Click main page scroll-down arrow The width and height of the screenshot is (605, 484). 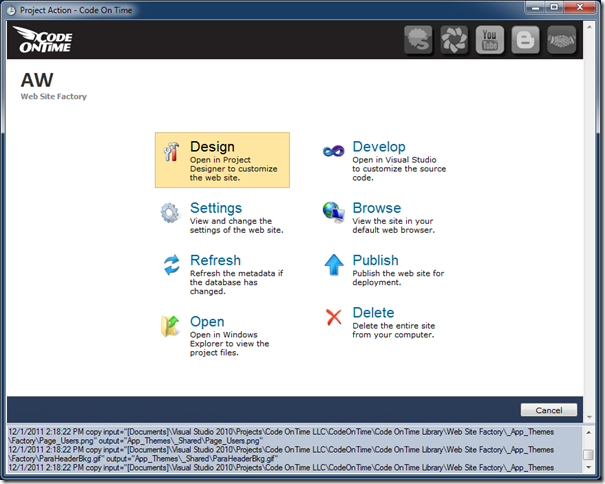589,417
